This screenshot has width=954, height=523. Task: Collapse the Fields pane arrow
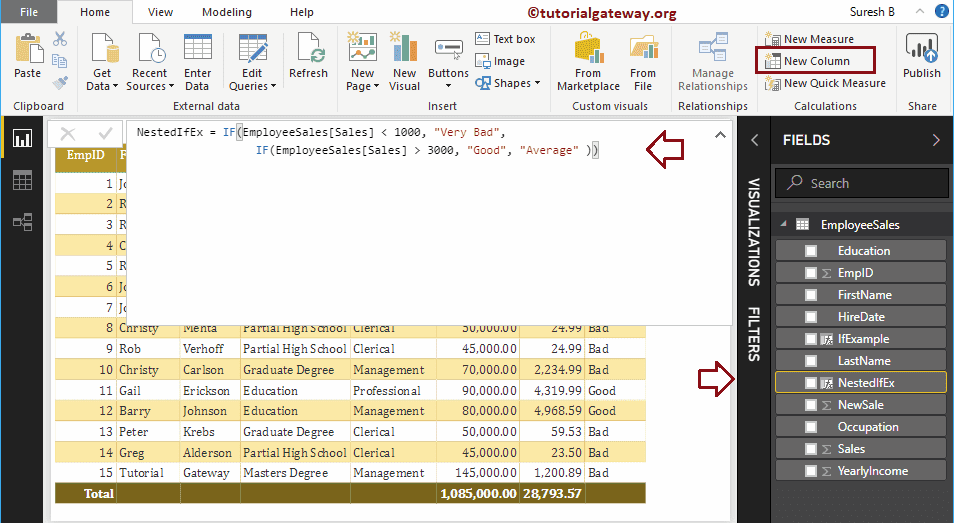pos(936,140)
